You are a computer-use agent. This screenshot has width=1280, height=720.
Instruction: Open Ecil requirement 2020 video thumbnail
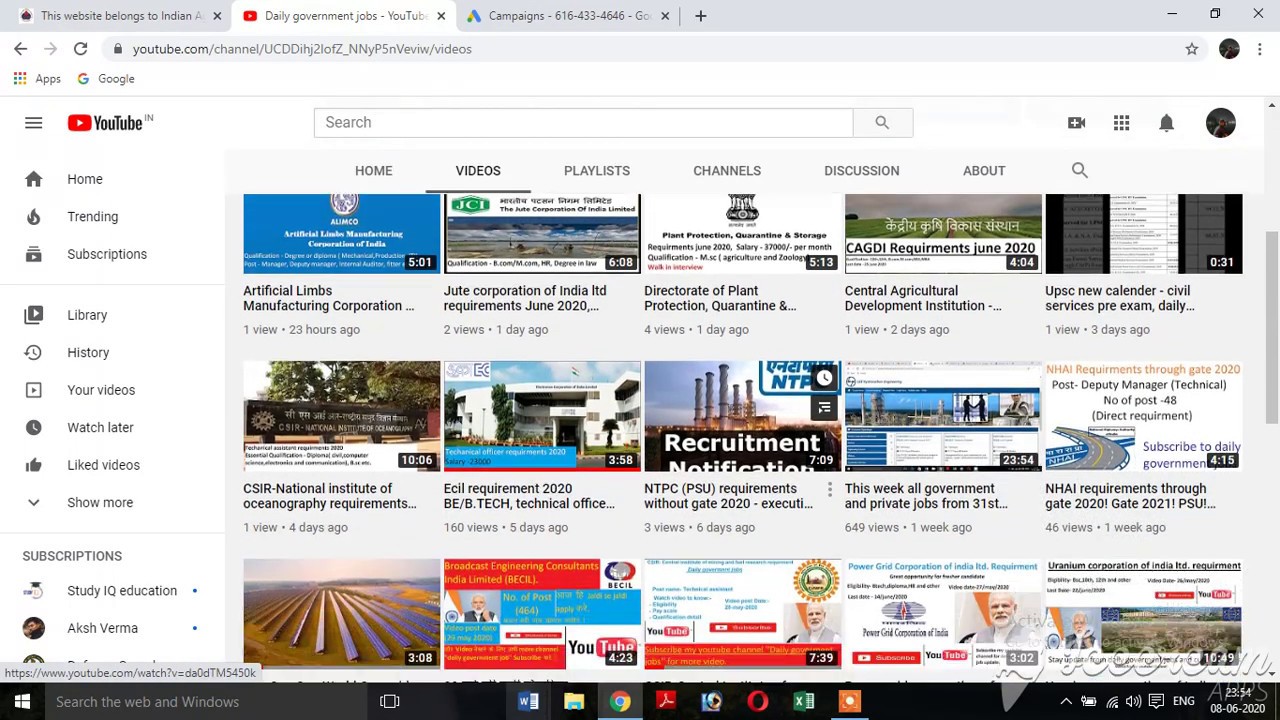coord(542,416)
